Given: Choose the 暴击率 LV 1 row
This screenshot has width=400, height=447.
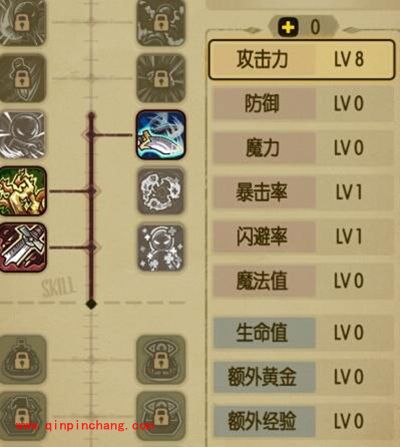Looking at the screenshot, I should coord(303,192).
